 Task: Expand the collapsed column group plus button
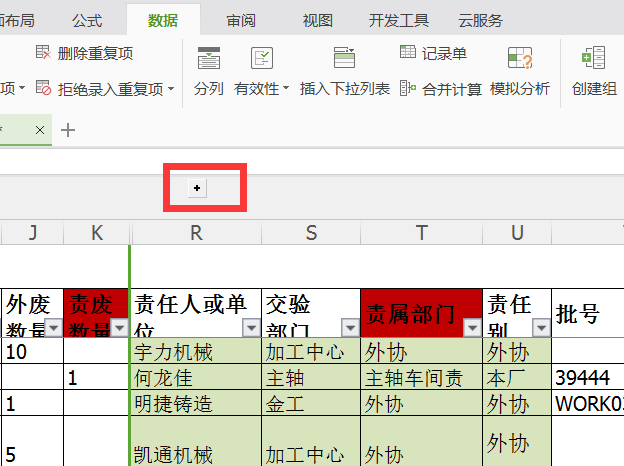197,188
